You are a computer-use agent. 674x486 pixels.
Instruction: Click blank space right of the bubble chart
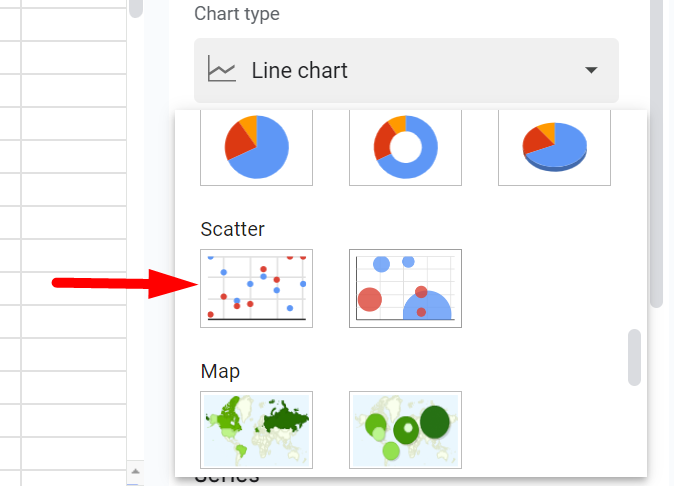(x=550, y=288)
